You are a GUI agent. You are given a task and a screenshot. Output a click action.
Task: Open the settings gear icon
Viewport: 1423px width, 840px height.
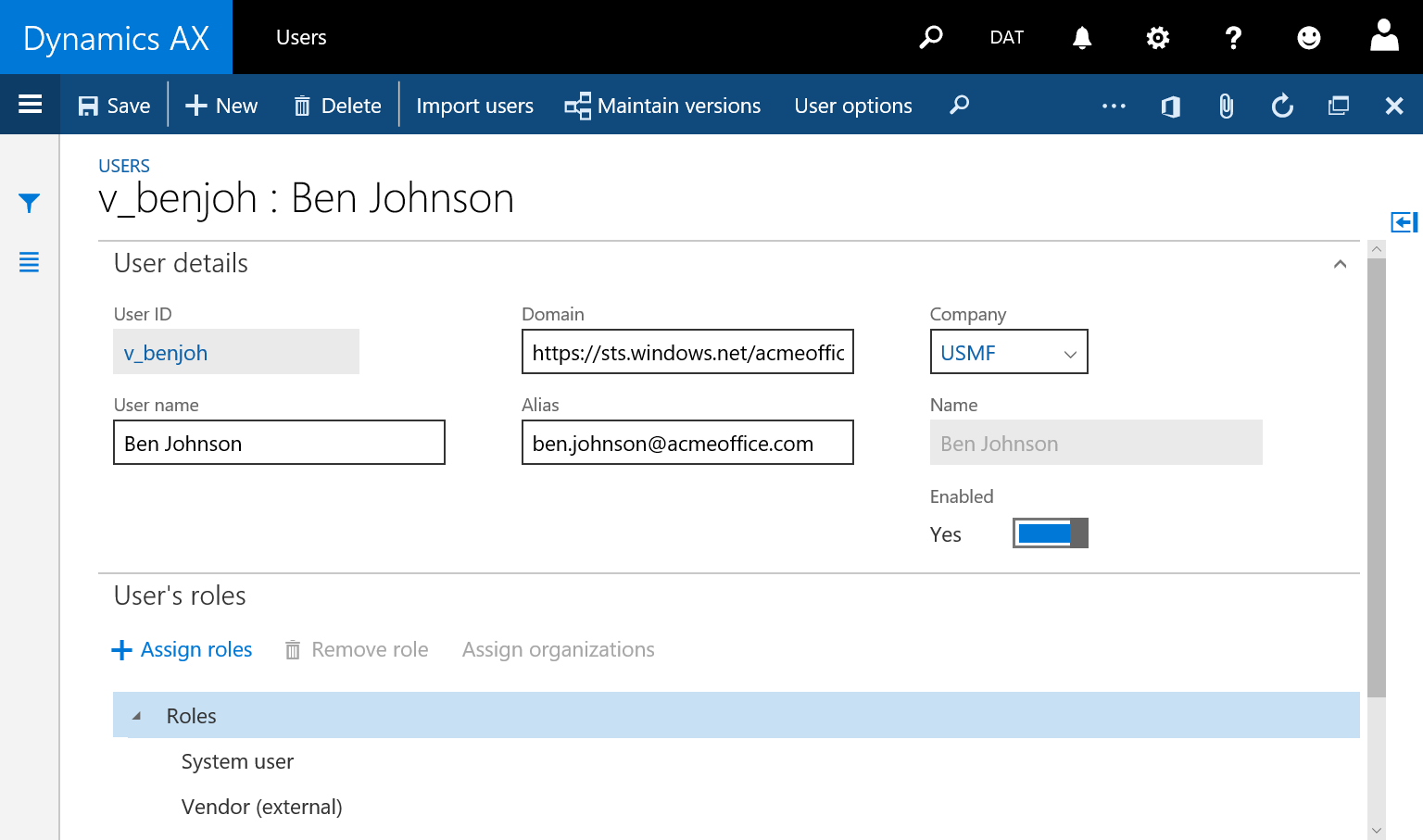1157,37
